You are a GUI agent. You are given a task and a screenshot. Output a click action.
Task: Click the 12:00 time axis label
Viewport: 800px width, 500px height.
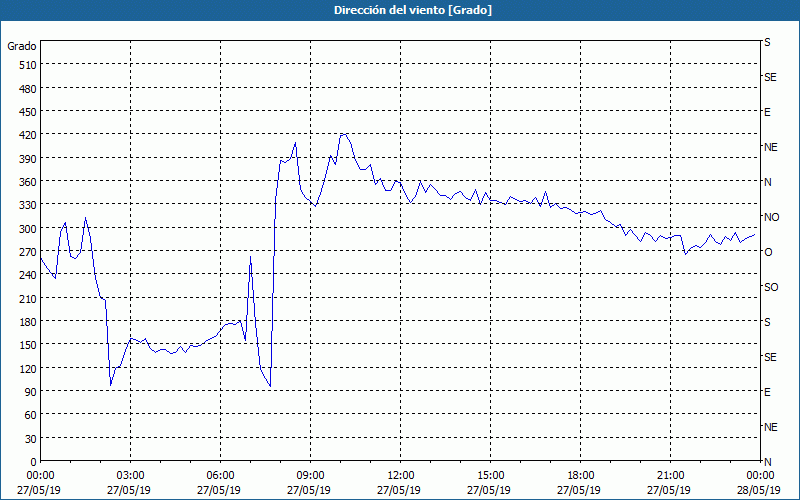pyautogui.click(x=401, y=476)
